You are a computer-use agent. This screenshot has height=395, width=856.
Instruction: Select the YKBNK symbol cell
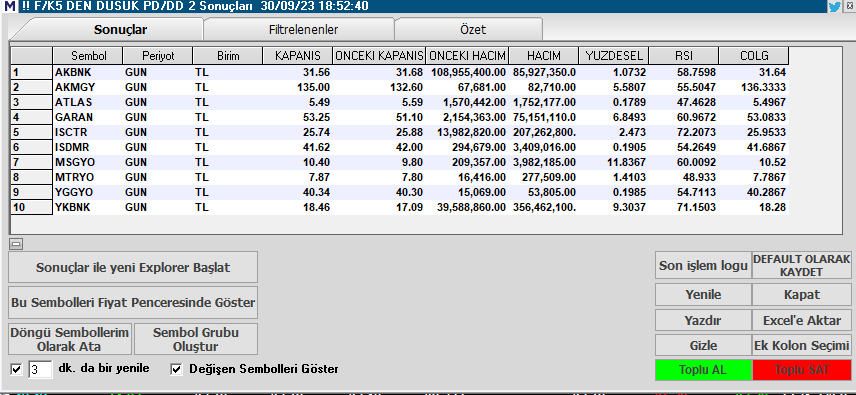click(88, 207)
